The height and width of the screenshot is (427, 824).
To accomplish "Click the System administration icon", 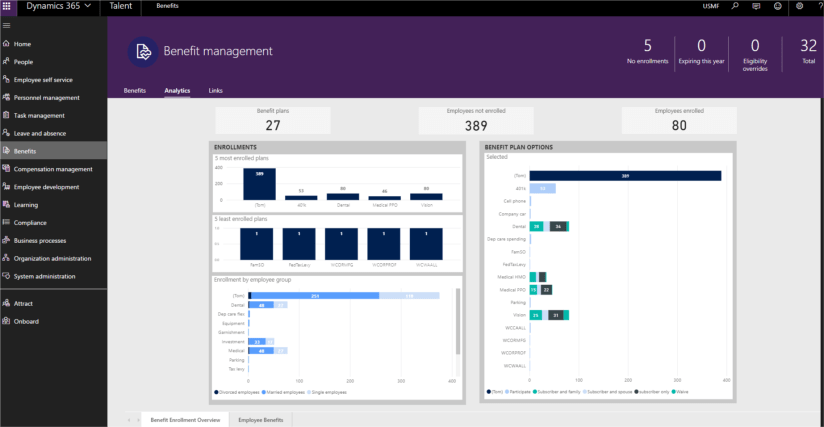I will tap(6, 276).
